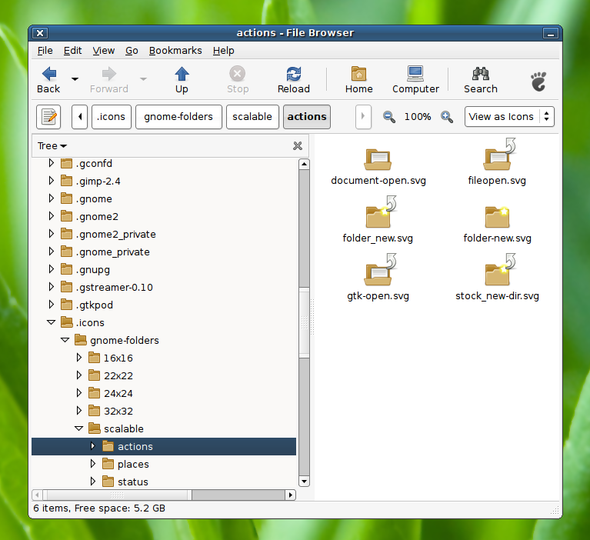Open the File menu
This screenshot has width=590, height=540.
coord(45,50)
